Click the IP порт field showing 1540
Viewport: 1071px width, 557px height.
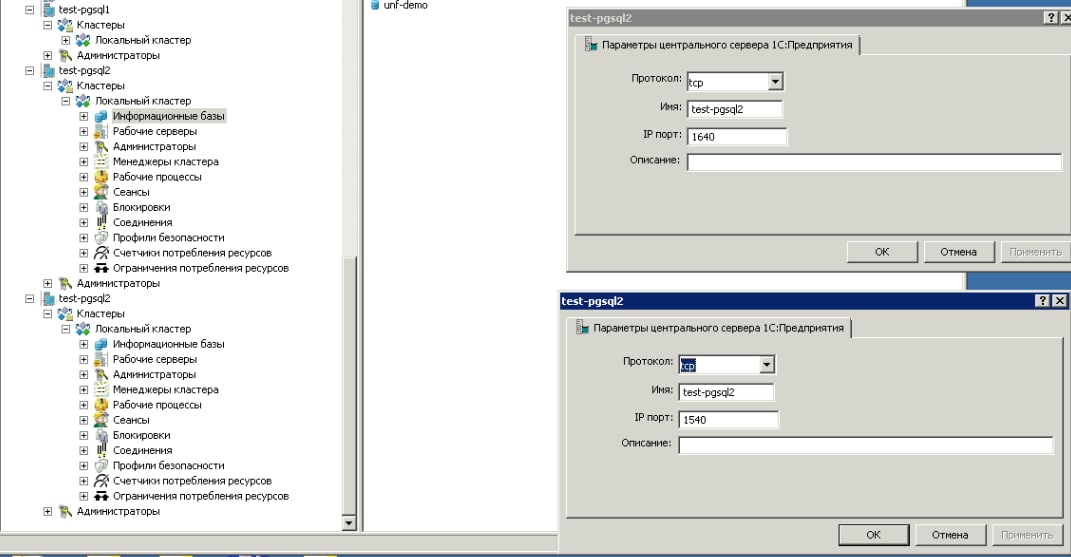[x=728, y=420]
